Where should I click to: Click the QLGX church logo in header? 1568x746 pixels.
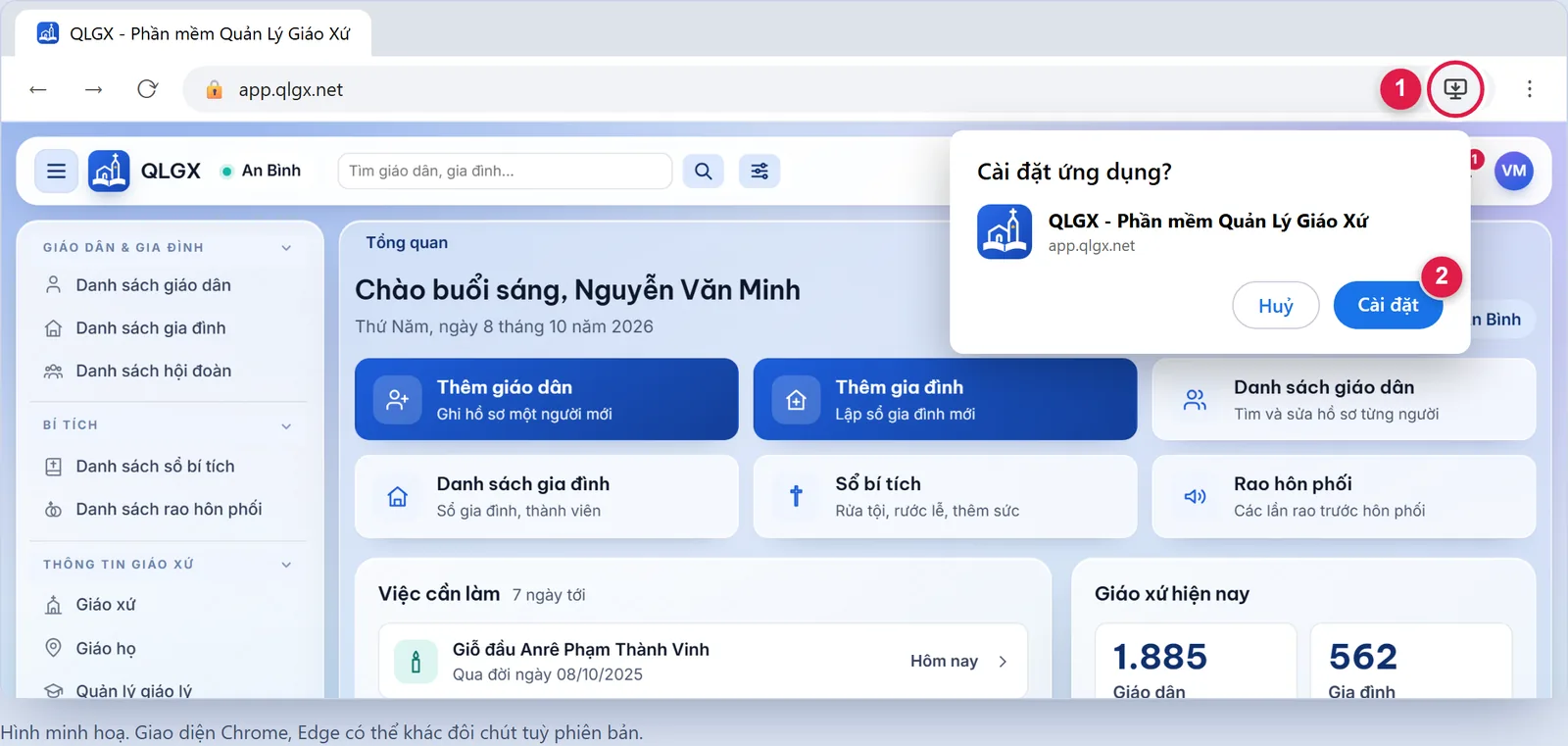(x=109, y=171)
